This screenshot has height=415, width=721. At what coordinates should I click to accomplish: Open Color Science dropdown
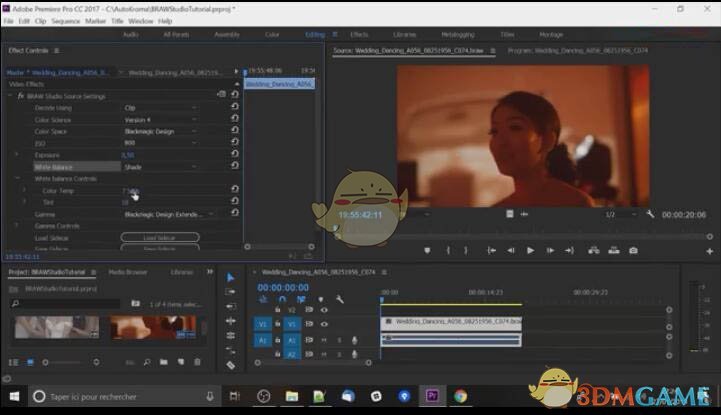(160, 119)
